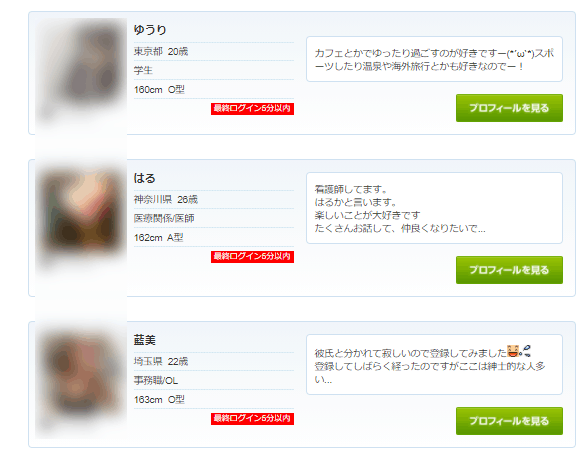
Task: Open ゆうり's profile with the green button
Action: pyautogui.click(x=509, y=108)
